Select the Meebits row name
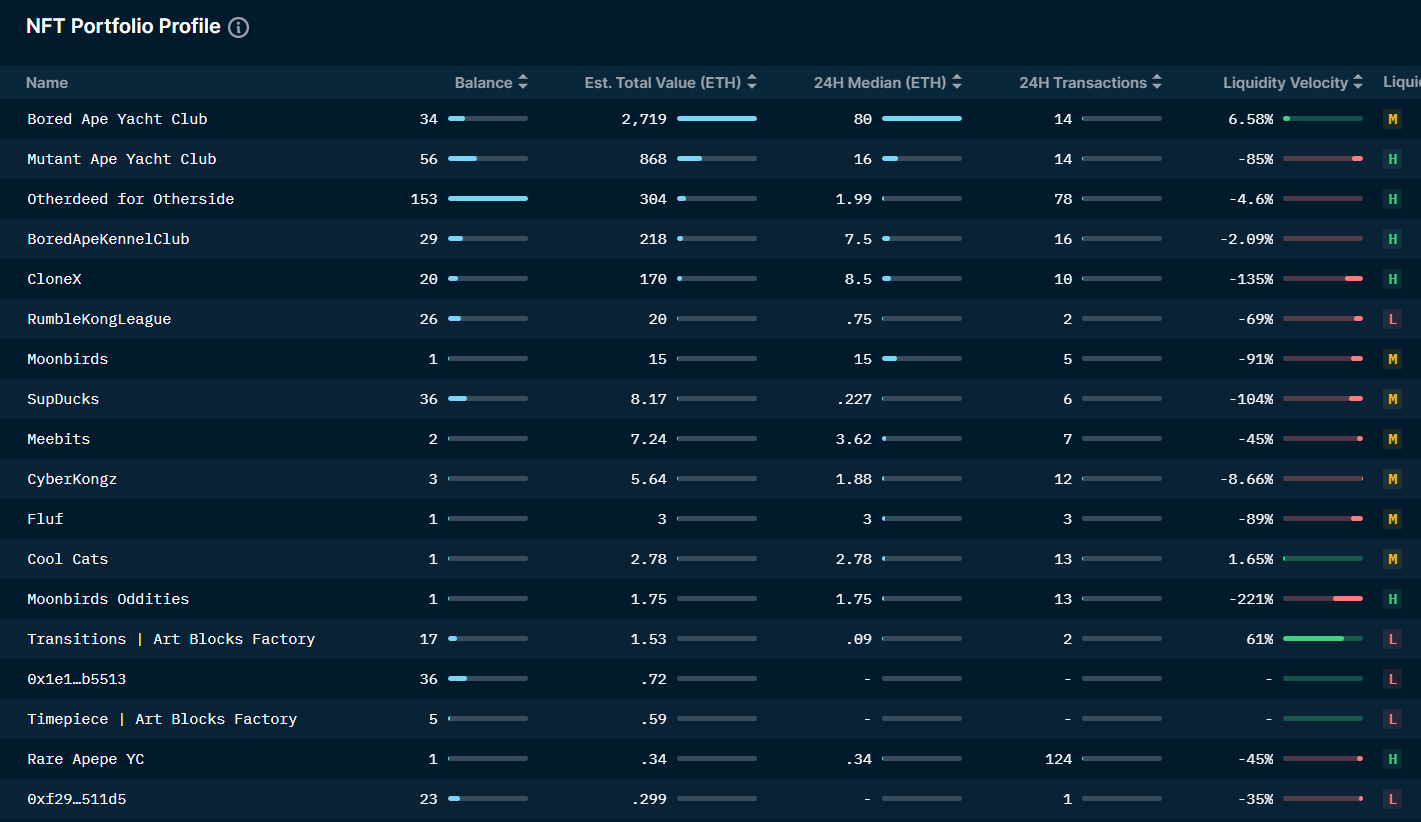 point(59,439)
